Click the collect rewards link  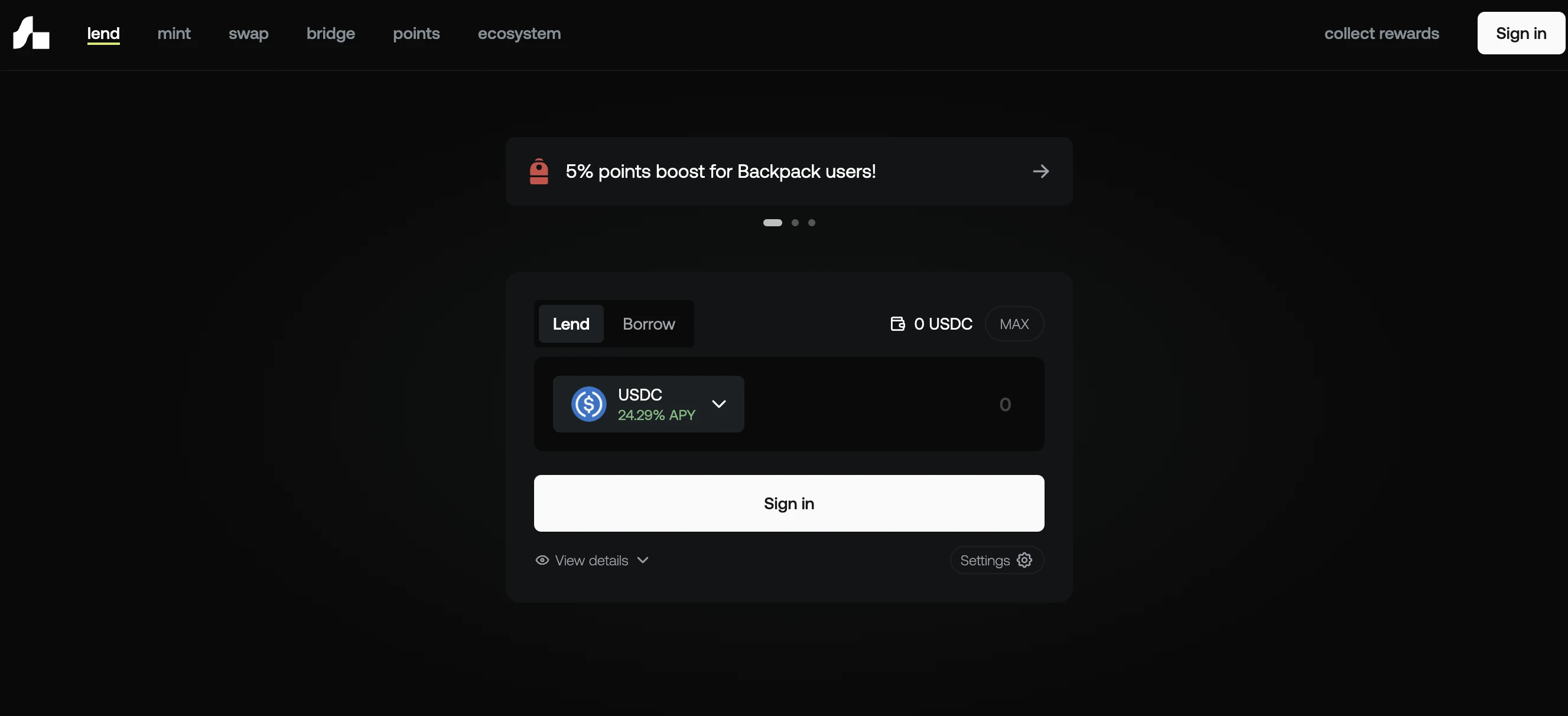coord(1381,34)
